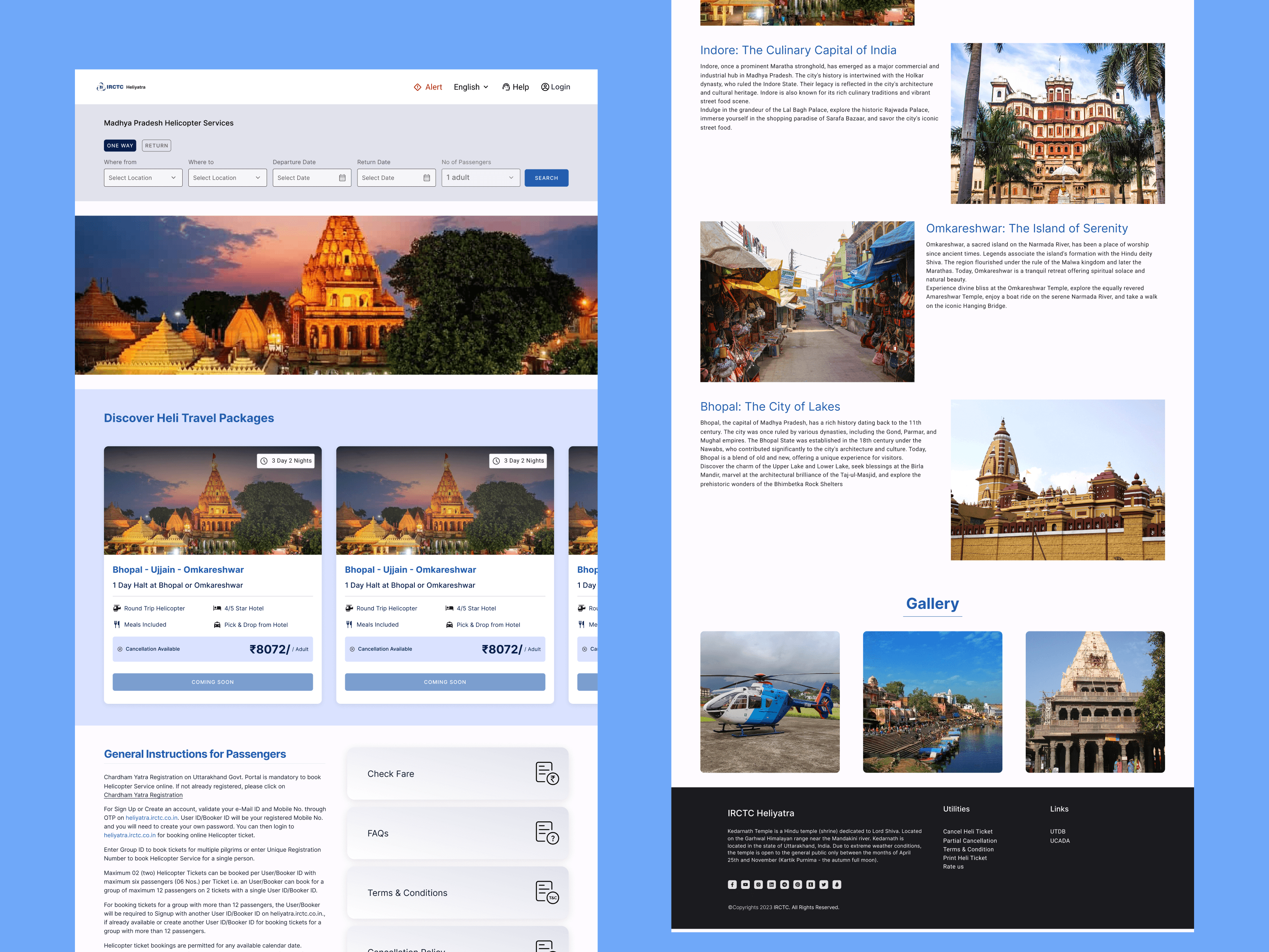This screenshot has height=952, width=1269.
Task: Click the Indore Rajwada Palace image
Action: point(1058,123)
